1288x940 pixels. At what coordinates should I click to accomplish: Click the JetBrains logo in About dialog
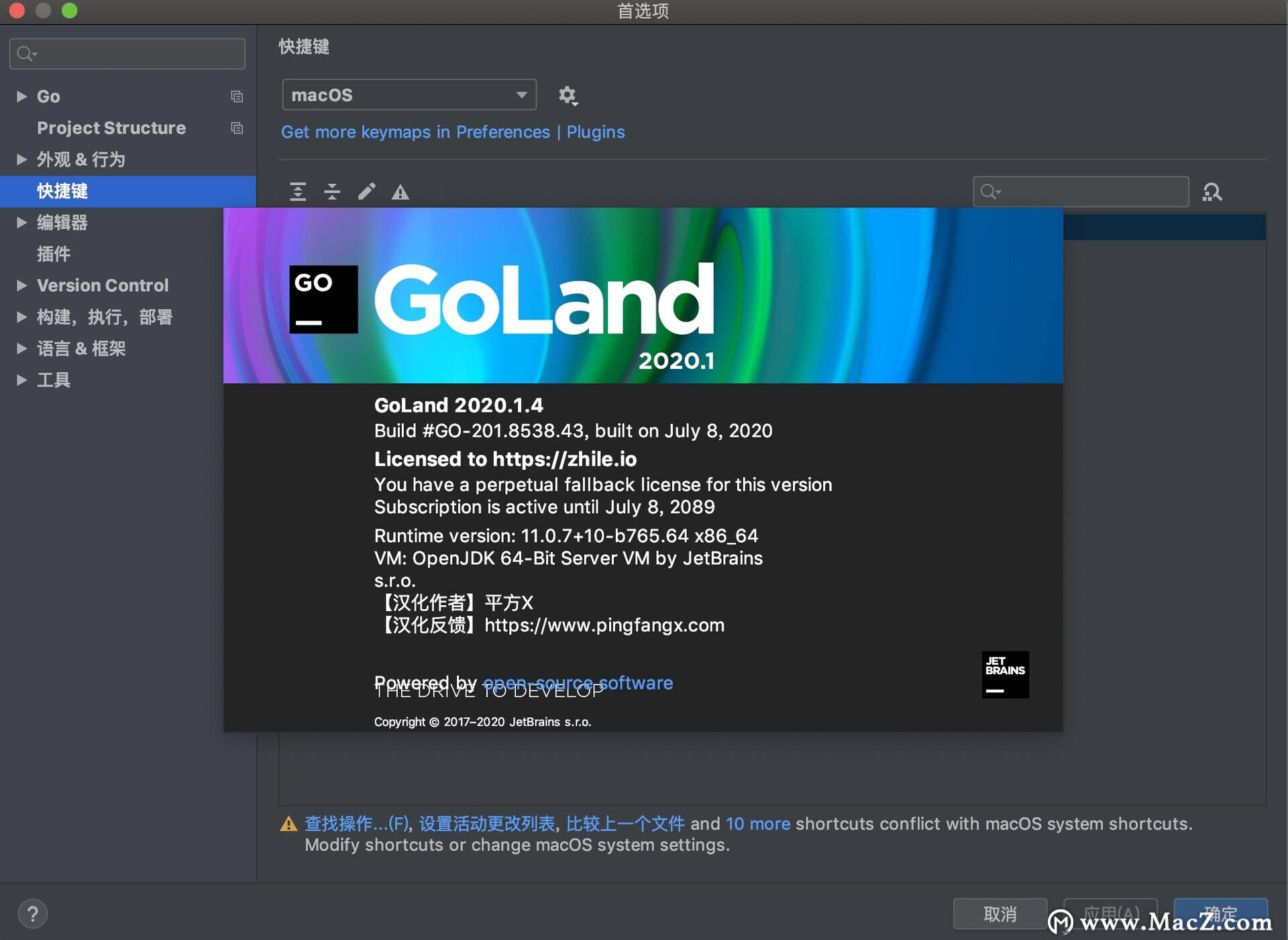[x=1004, y=674]
